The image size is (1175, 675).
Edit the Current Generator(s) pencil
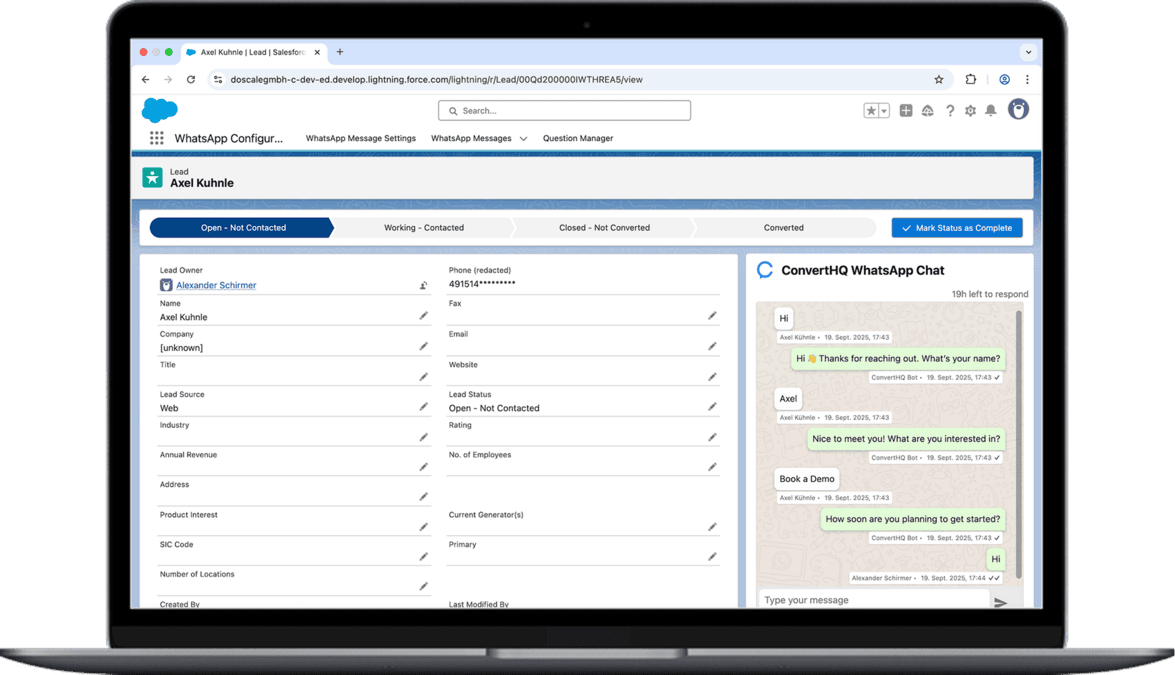point(712,527)
